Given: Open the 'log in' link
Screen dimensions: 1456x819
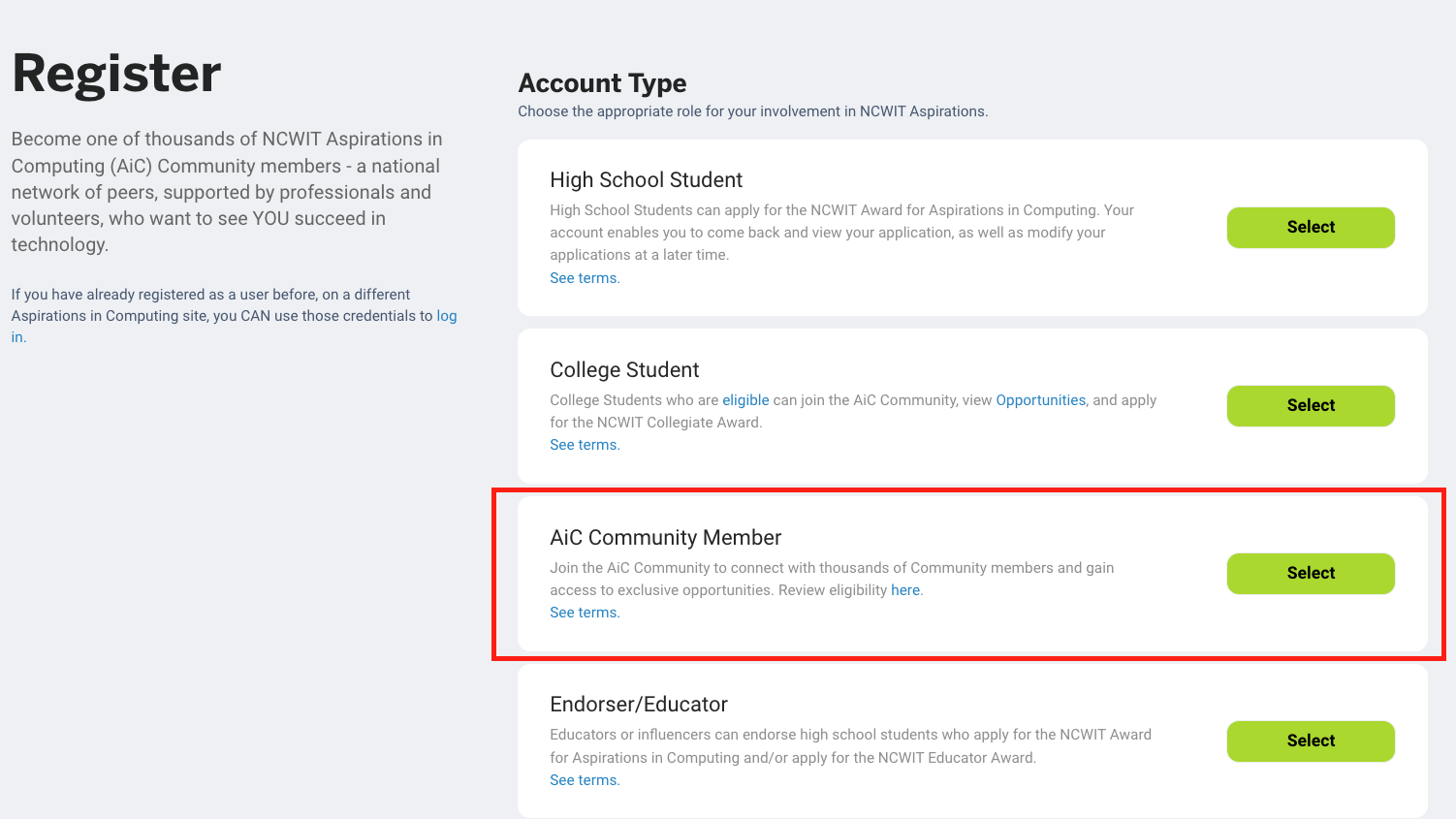Looking at the screenshot, I should click(x=446, y=316).
